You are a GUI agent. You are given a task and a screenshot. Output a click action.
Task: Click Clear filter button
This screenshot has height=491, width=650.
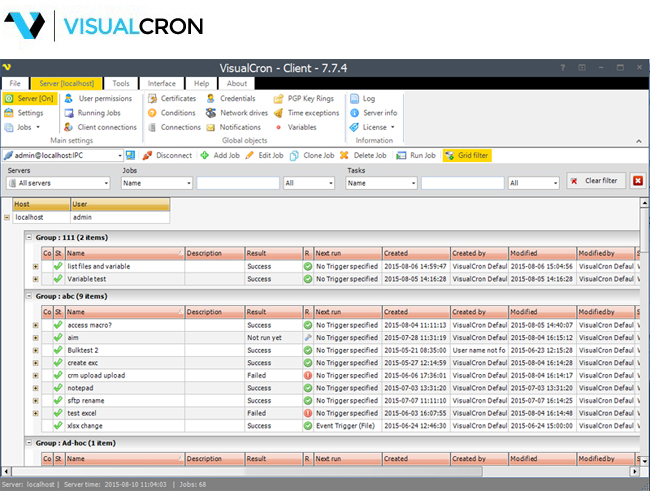click(x=596, y=181)
